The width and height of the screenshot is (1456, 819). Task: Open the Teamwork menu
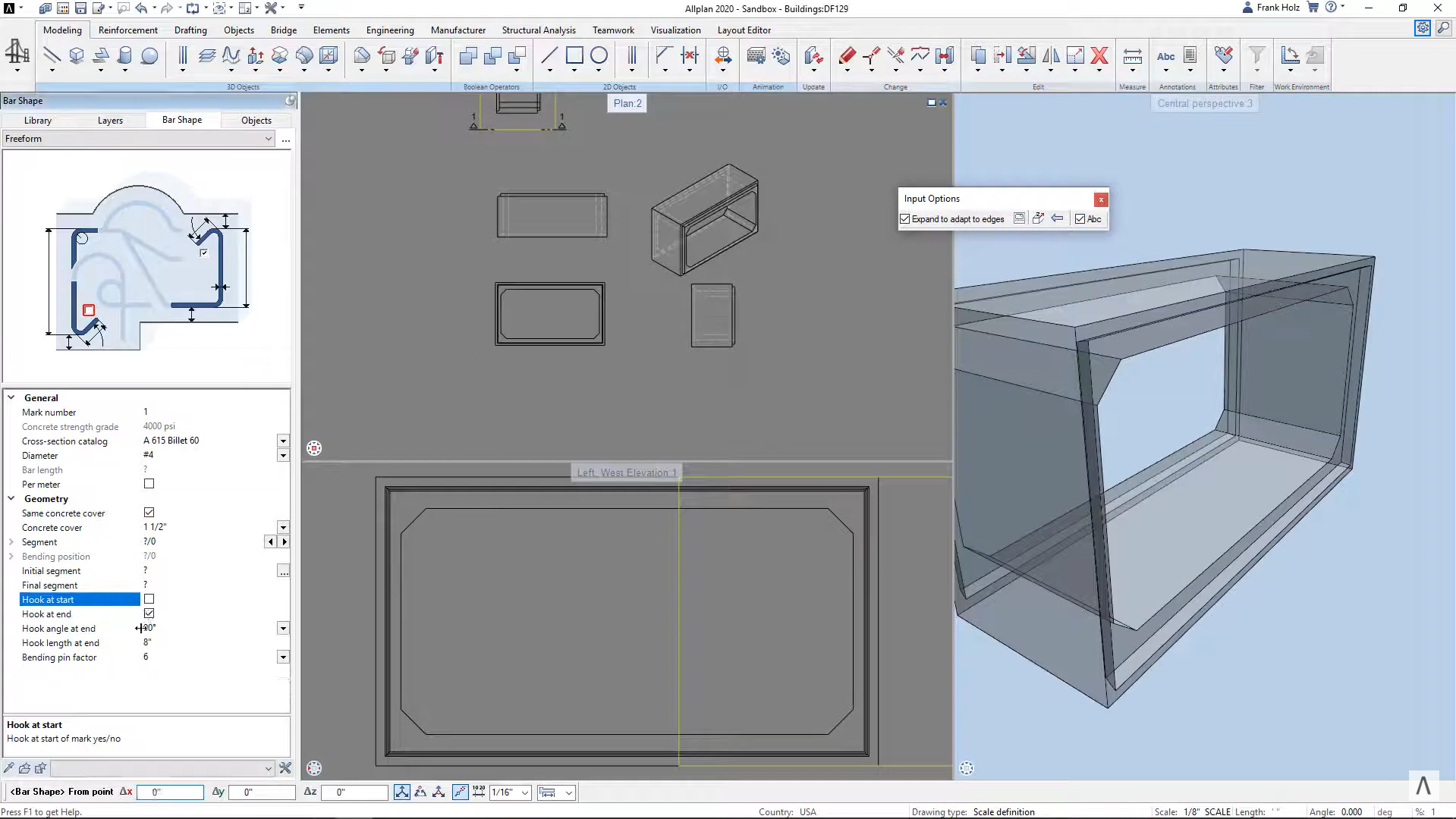(x=612, y=30)
